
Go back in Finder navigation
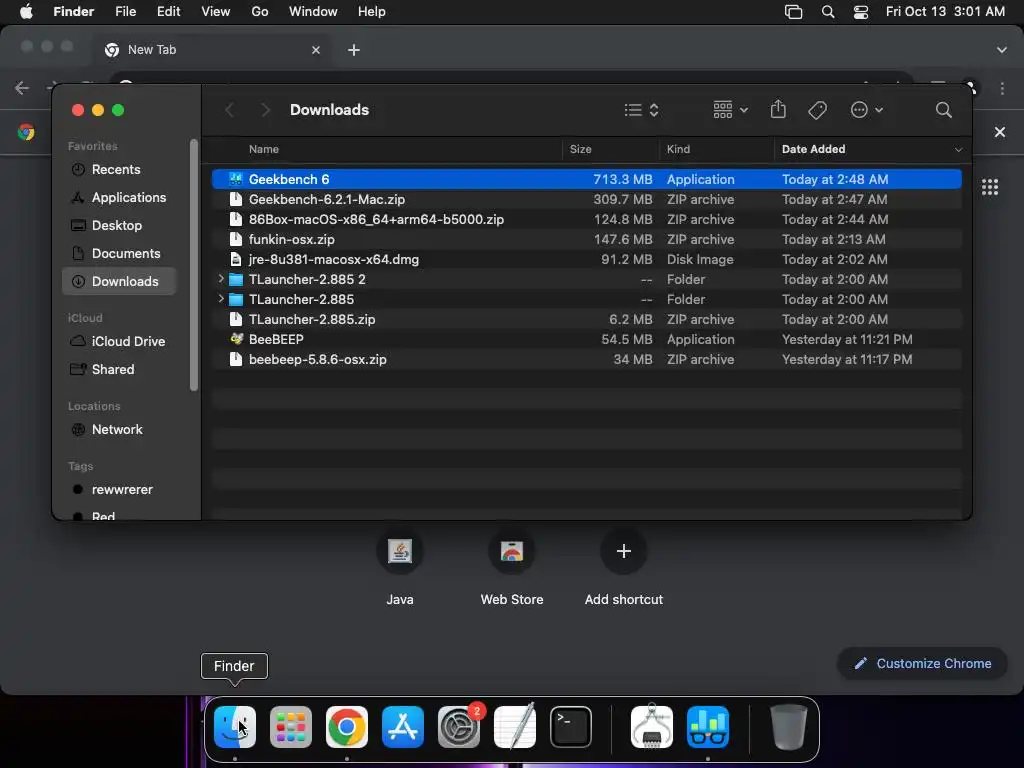(229, 110)
